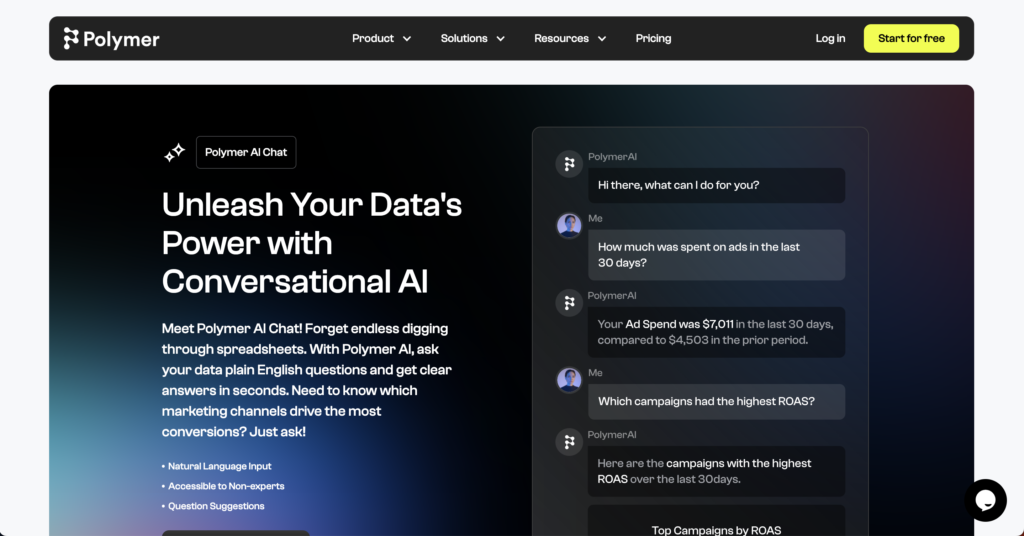This screenshot has height=536, width=1024.
Task: Click the Natural Language Input bullet item
Action: point(219,466)
